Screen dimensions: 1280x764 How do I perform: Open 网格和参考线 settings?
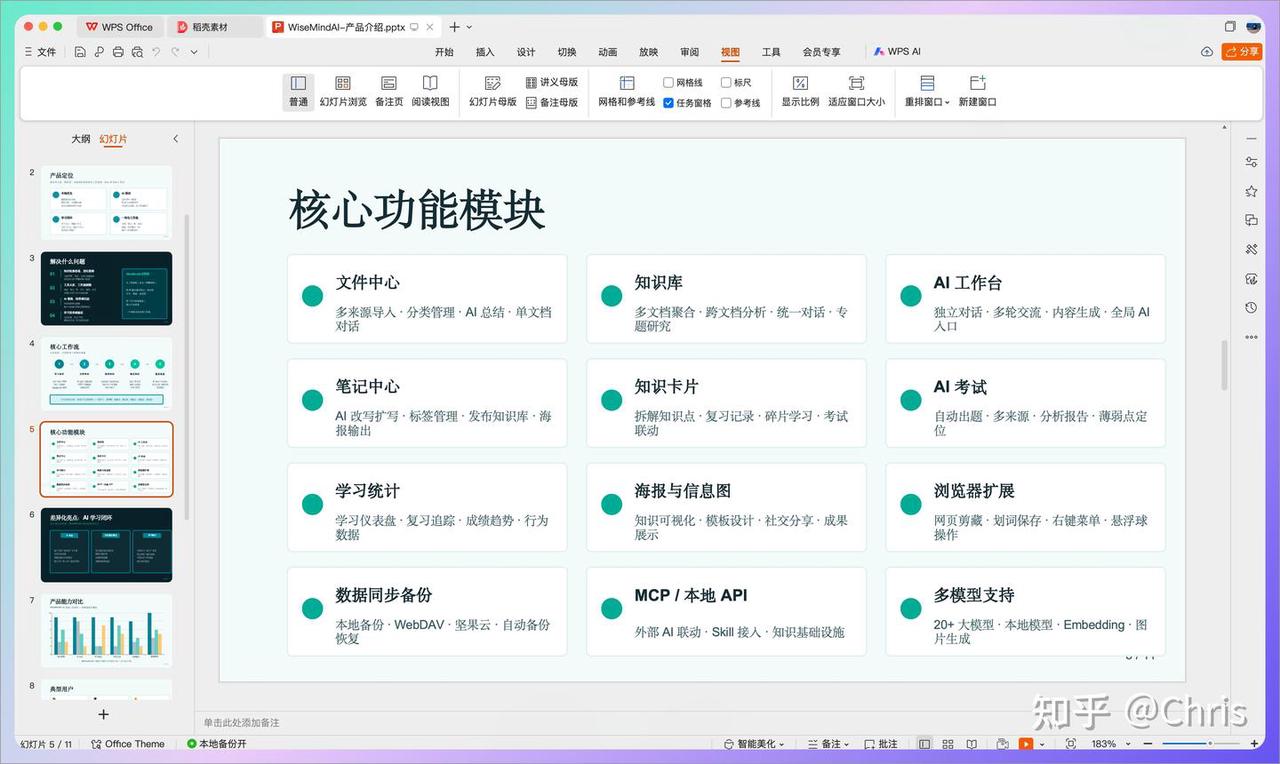627,91
